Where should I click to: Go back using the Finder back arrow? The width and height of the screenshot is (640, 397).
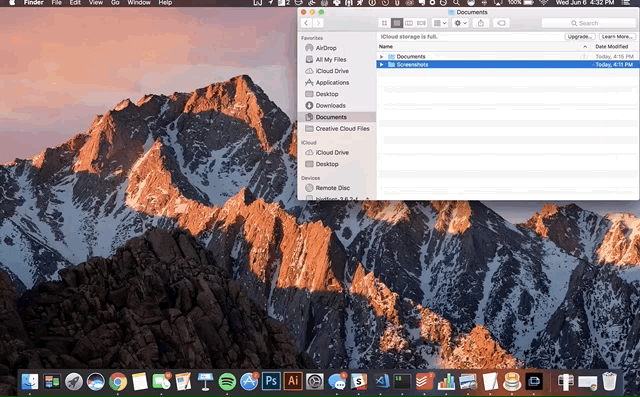click(307, 23)
